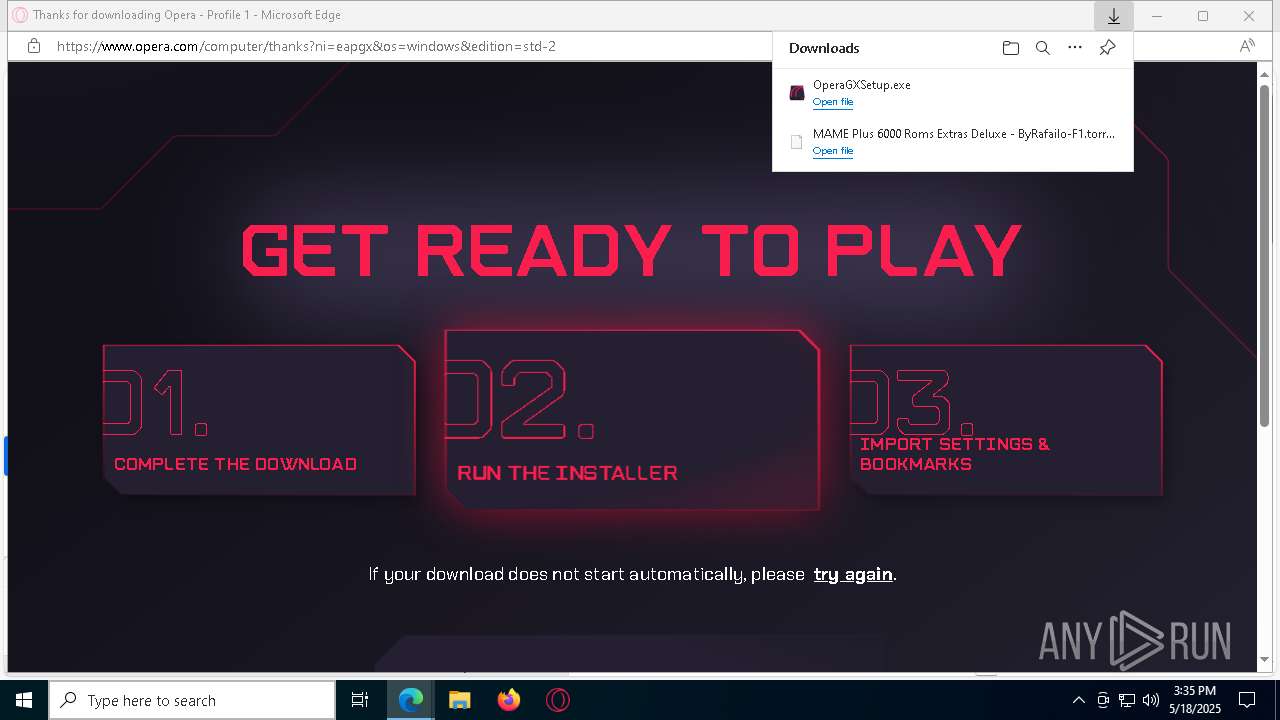Click the taskbar clock and date

1195,700
